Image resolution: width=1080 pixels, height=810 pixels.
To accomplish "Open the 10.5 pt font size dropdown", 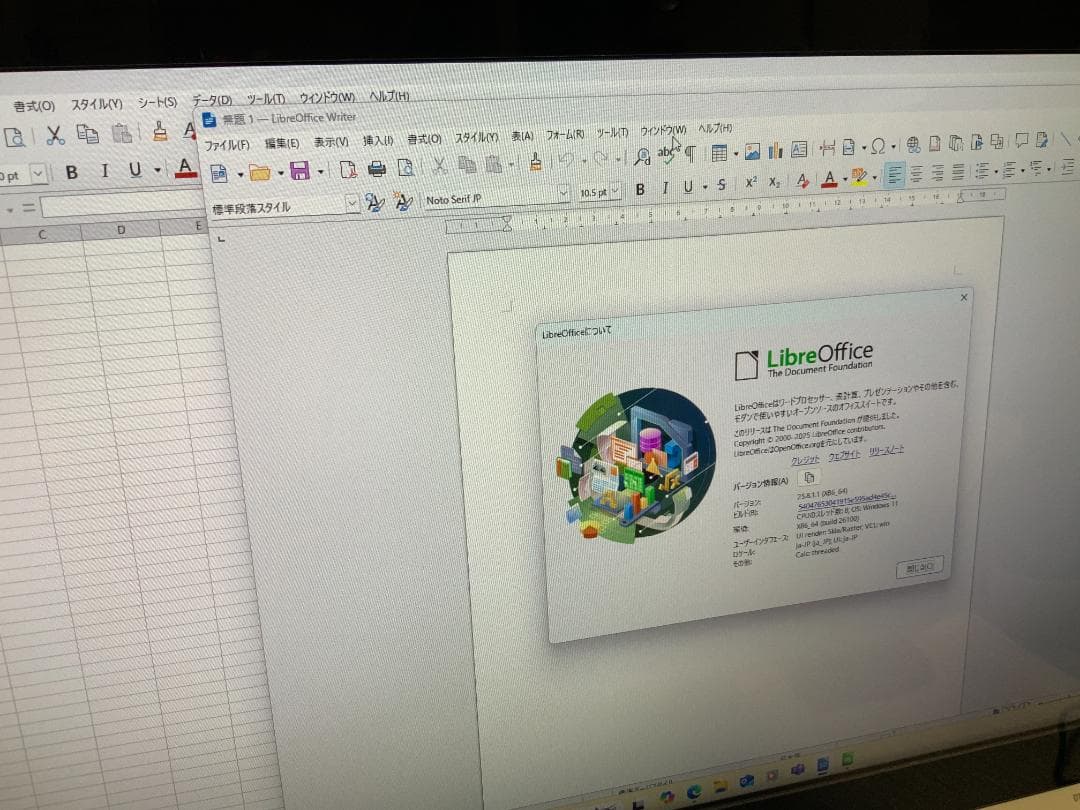I will pyautogui.click(x=615, y=190).
